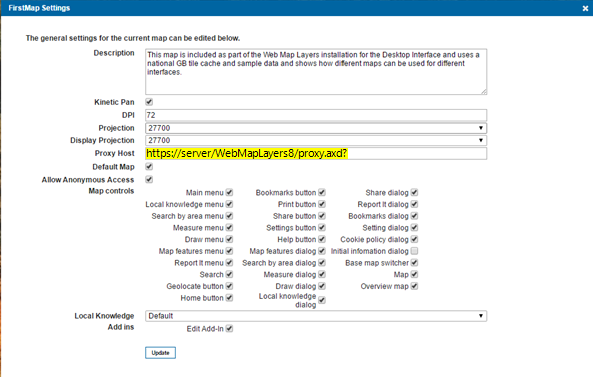Uncheck the Bookmarks dialog checkbox
This screenshot has height=377, width=593.
click(x=414, y=216)
